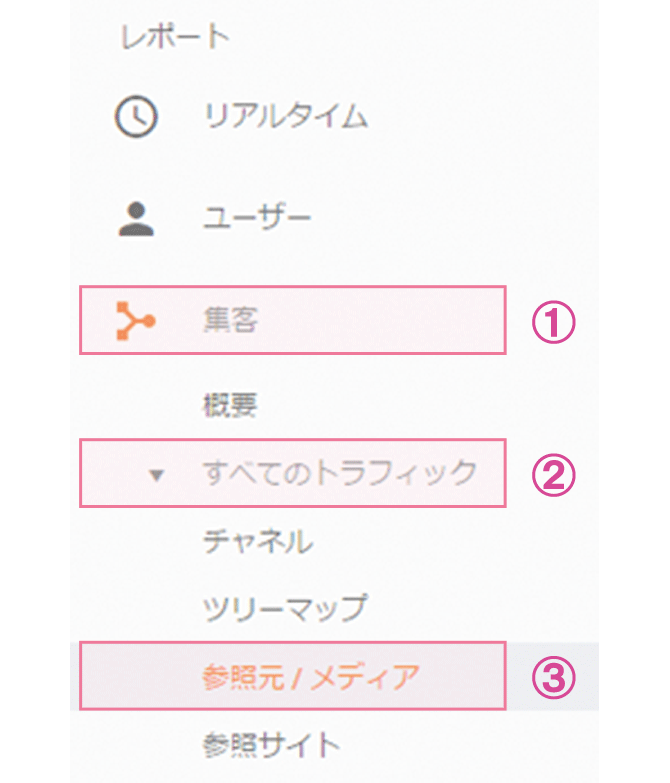Open the ユーザー report section
This screenshot has width=670, height=783.
point(257,219)
